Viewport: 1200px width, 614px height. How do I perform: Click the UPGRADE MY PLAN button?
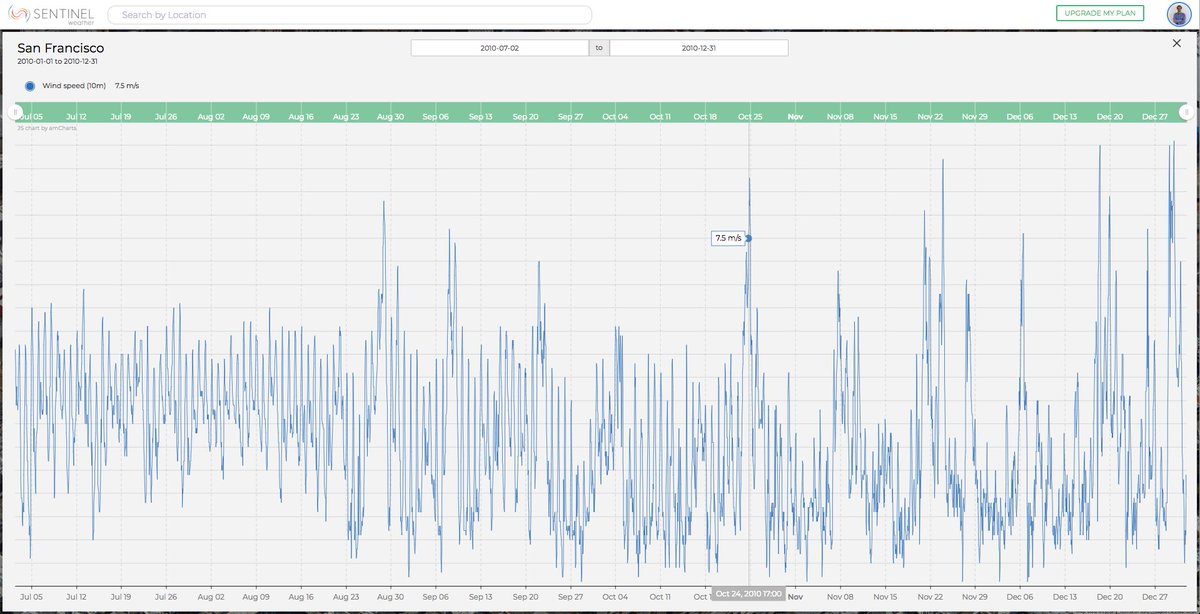[1101, 14]
